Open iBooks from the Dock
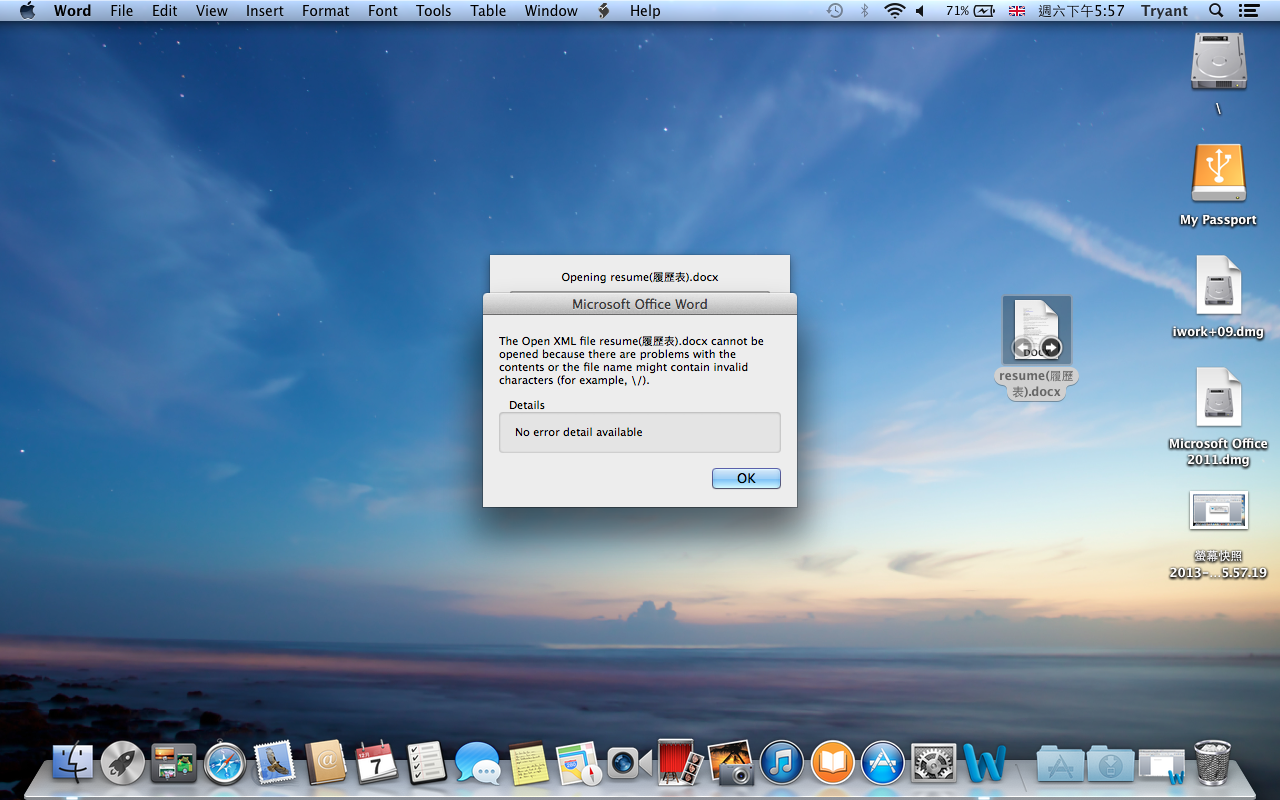 point(833,763)
